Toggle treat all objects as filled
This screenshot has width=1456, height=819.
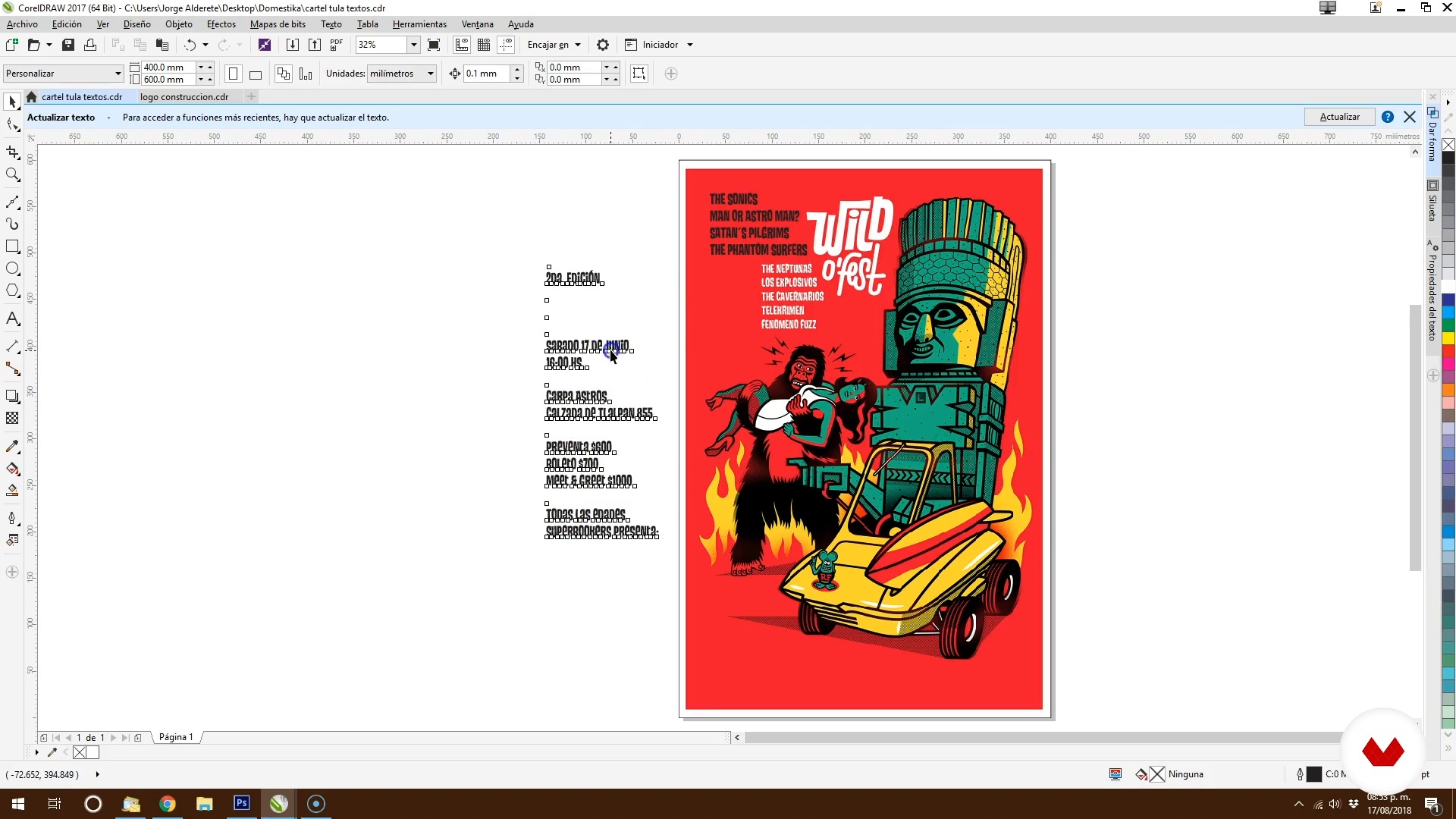[639, 74]
